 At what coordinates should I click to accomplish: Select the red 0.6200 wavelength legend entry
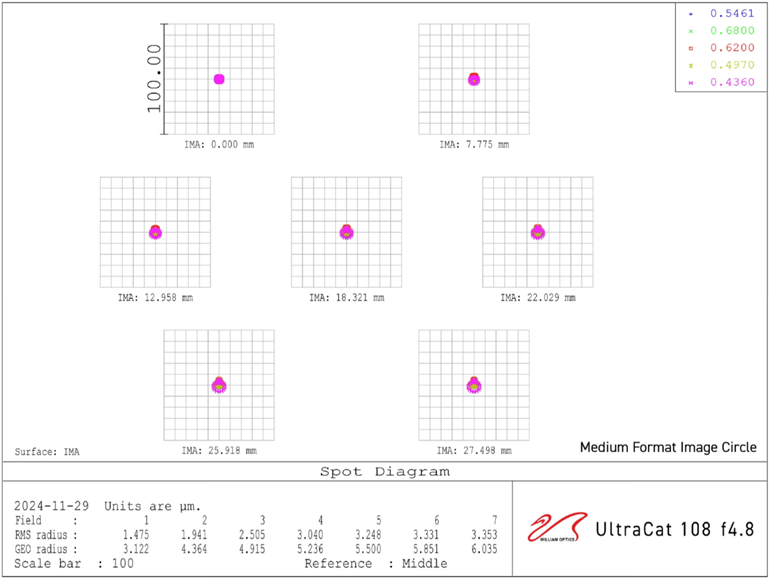point(724,48)
